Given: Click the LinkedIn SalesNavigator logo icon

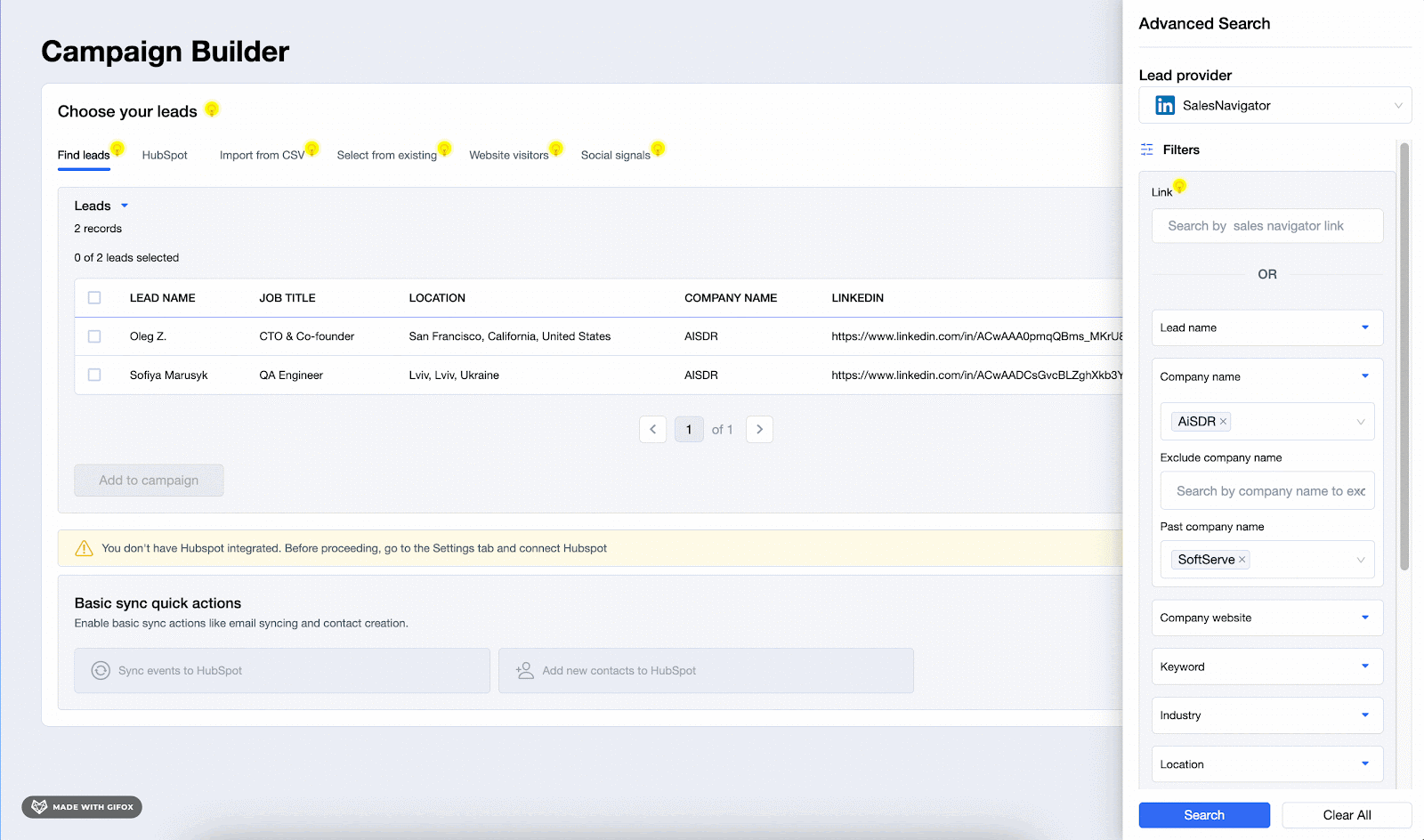Looking at the screenshot, I should [x=1165, y=105].
